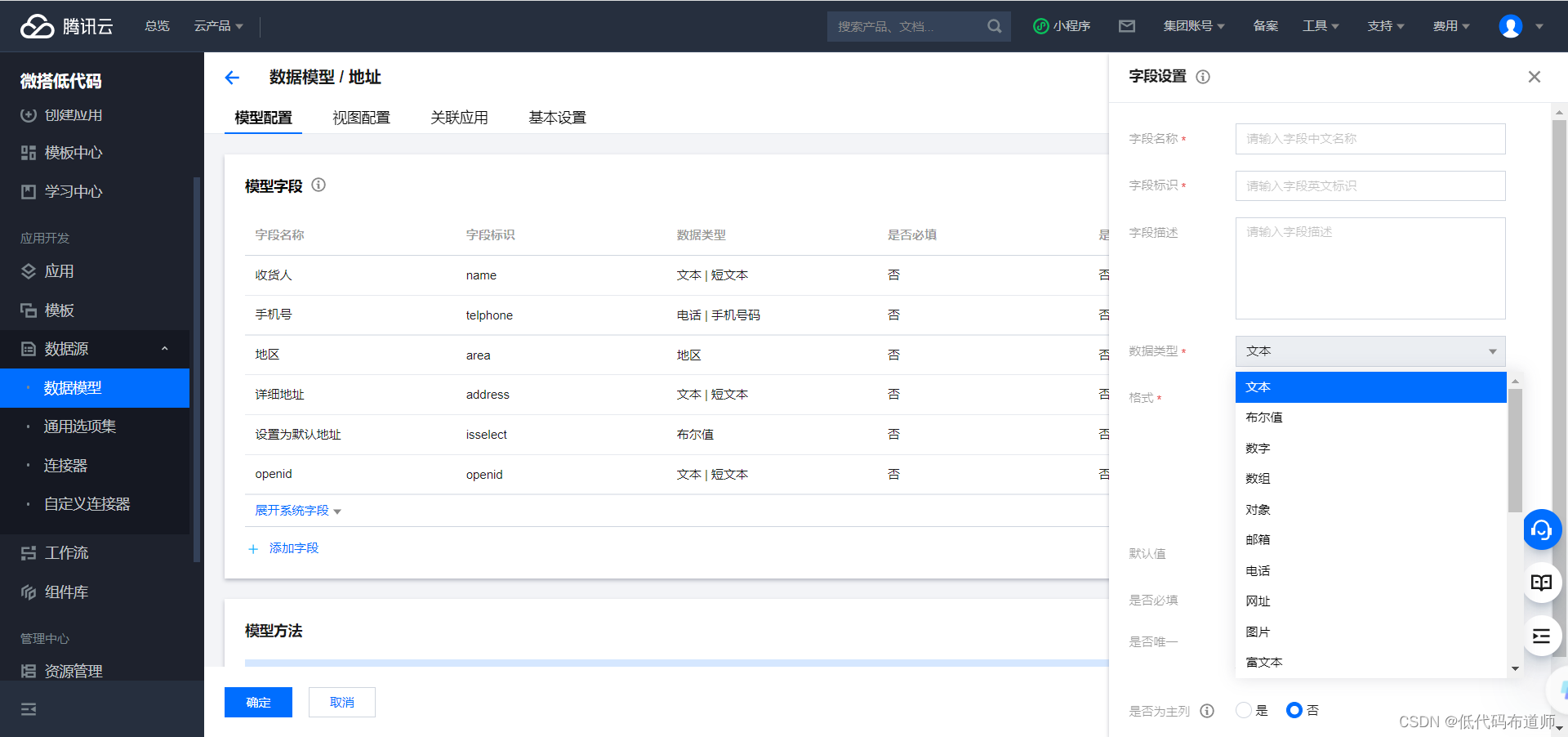Click the 创建应用 plus icon
Image resolution: width=1568 pixels, height=737 pixels.
(x=29, y=115)
